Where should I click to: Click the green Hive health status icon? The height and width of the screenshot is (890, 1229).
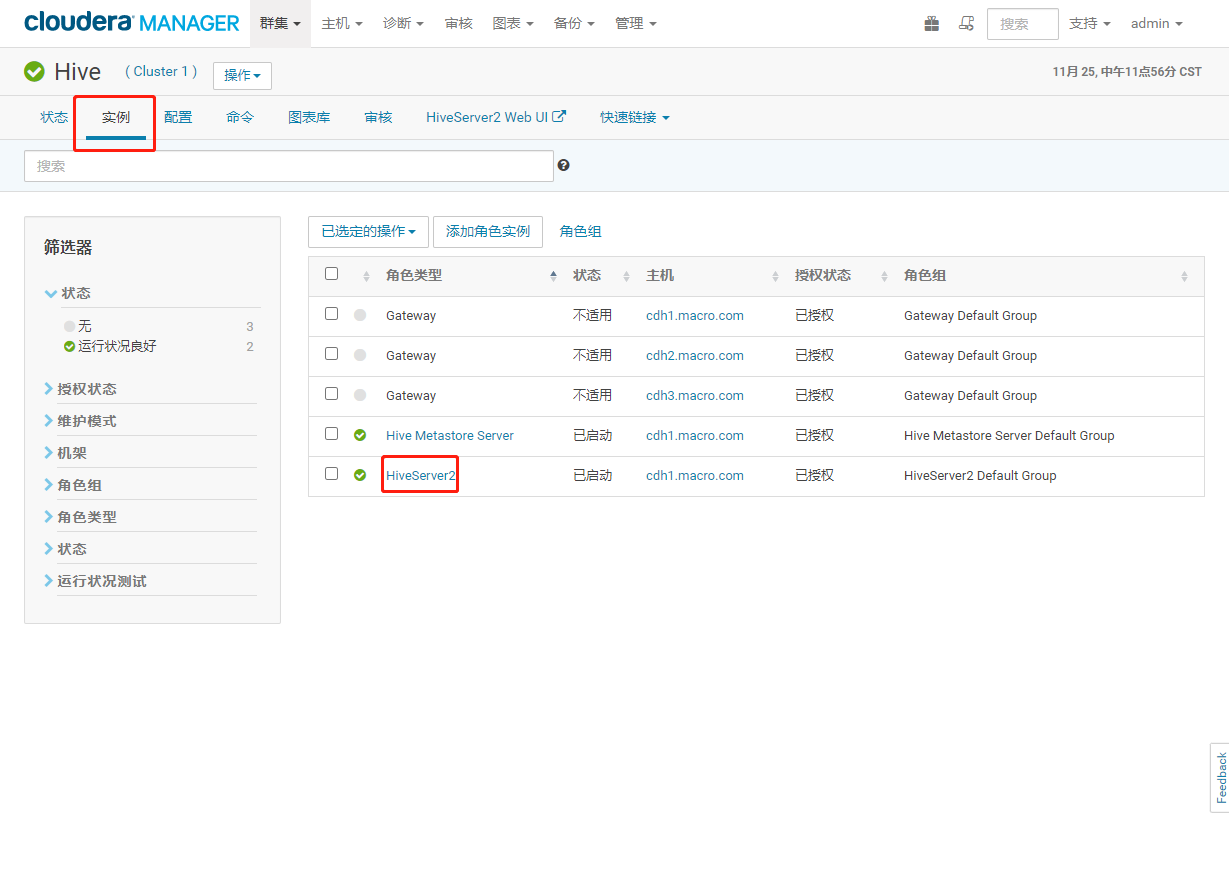pyautogui.click(x=34, y=71)
